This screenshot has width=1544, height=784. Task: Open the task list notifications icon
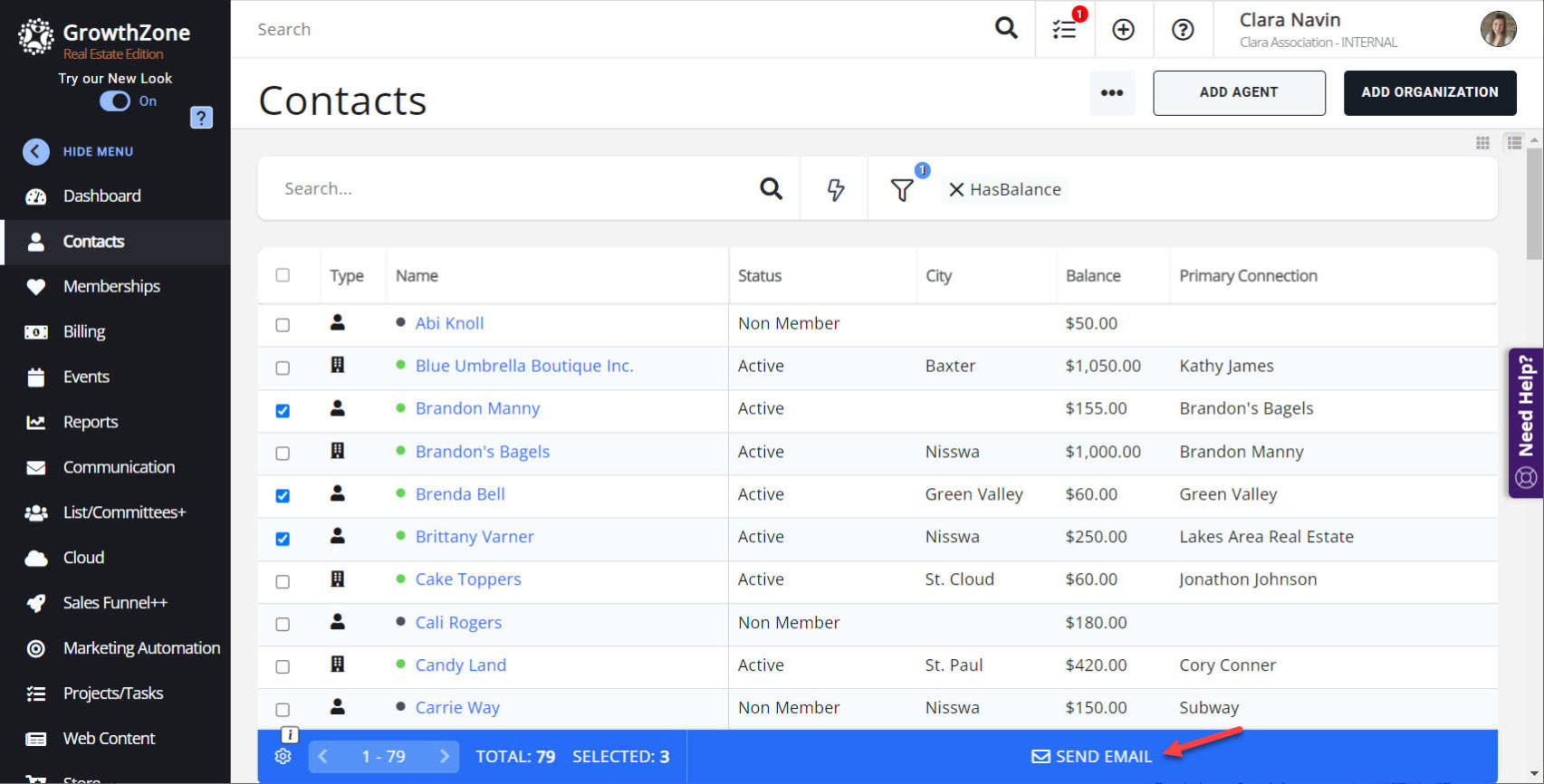coord(1065,29)
